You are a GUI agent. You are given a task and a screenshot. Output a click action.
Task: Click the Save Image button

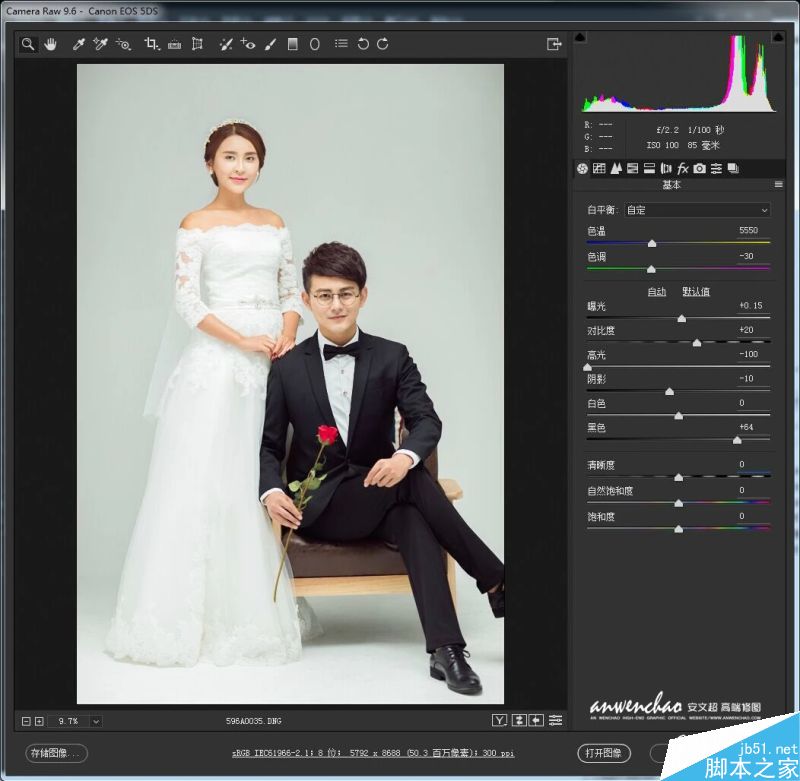(x=56, y=753)
